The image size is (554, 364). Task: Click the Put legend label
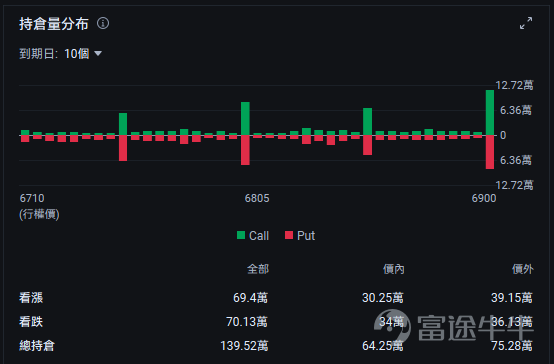(306, 235)
